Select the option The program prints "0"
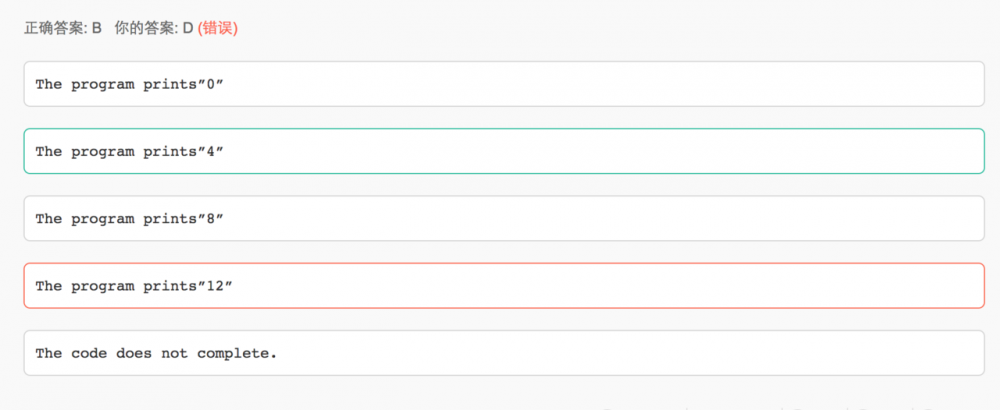This screenshot has width=1000, height=410. [x=504, y=84]
